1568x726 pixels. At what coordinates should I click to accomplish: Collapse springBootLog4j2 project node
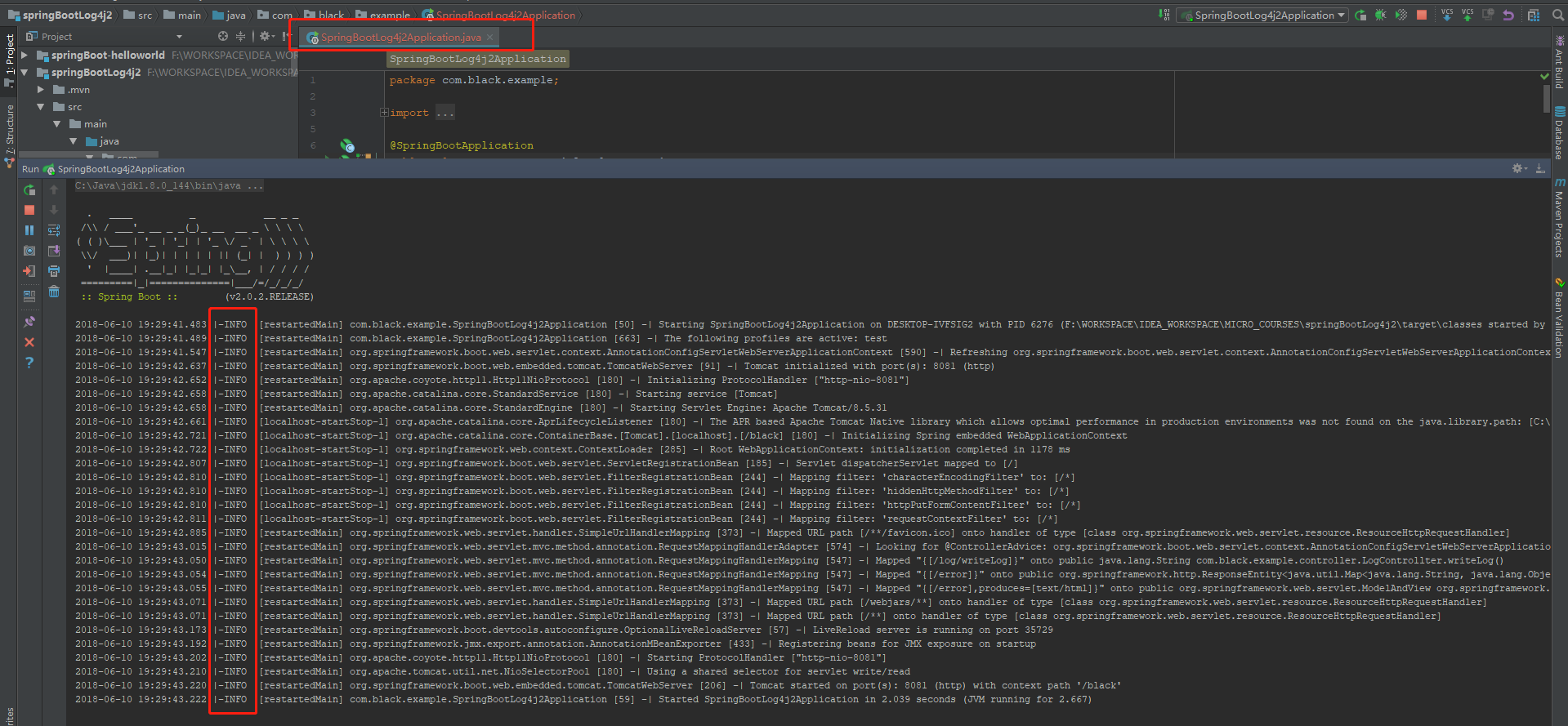pos(25,72)
